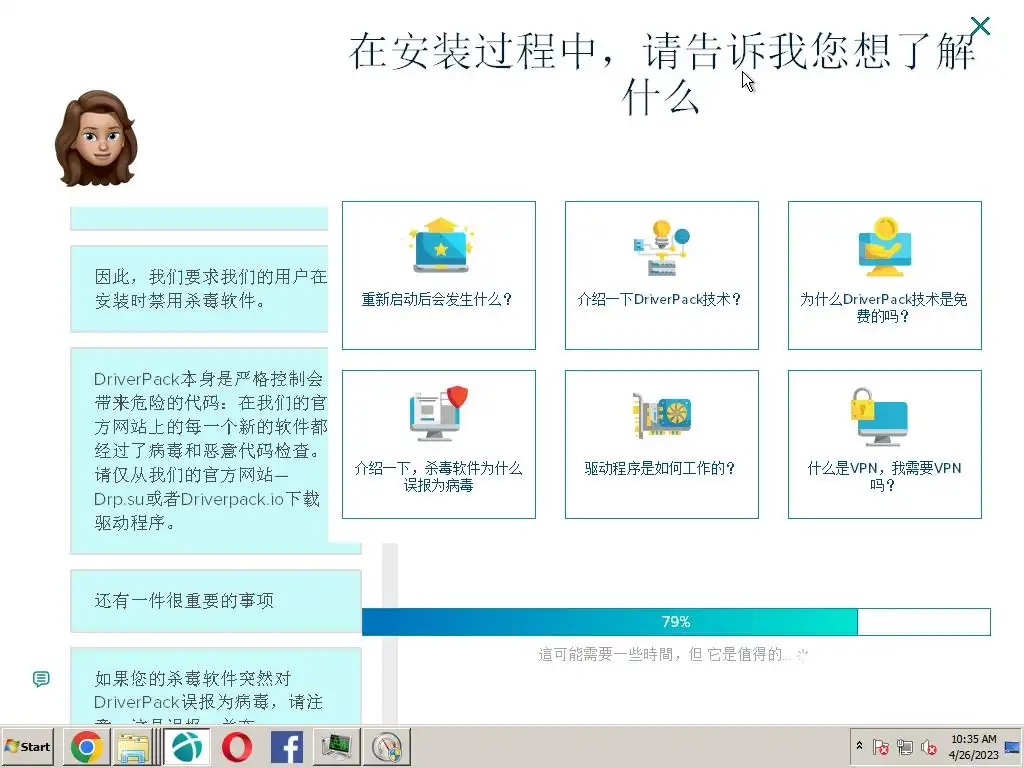Open card '介绍一下，杀毒软件为什么误报为病毒'
The image size is (1024, 768).
439,444
